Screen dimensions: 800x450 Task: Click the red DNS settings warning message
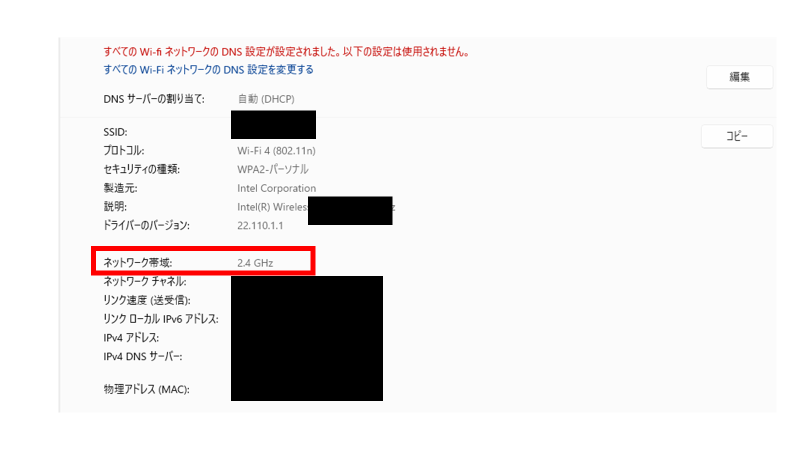coord(286,52)
